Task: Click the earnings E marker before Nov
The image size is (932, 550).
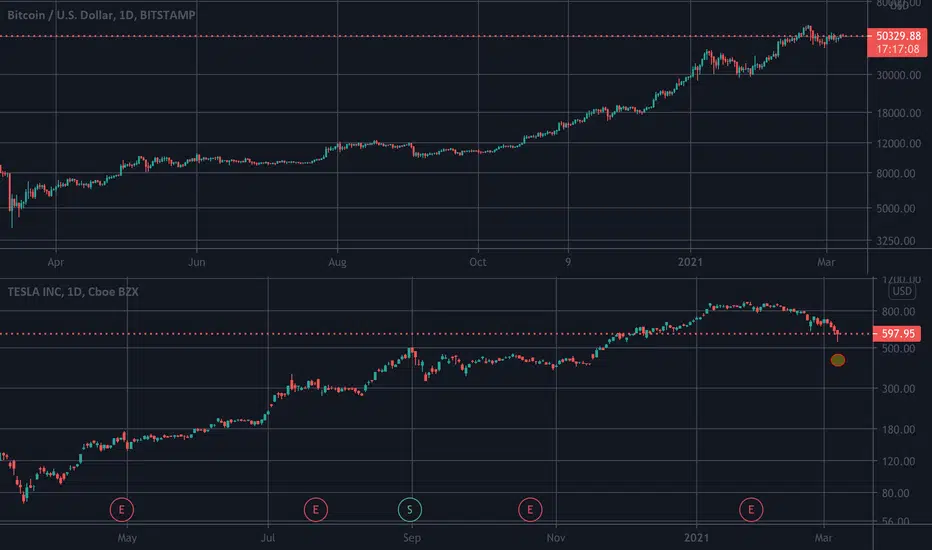Action: coord(530,510)
